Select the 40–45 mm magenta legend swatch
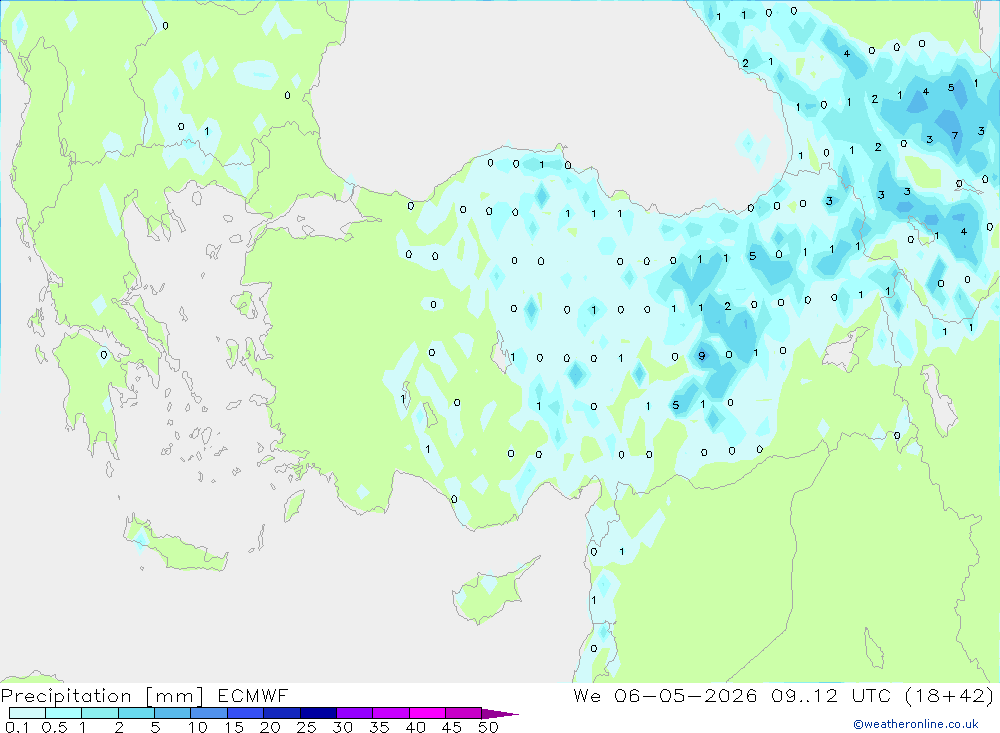 [x=427, y=713]
